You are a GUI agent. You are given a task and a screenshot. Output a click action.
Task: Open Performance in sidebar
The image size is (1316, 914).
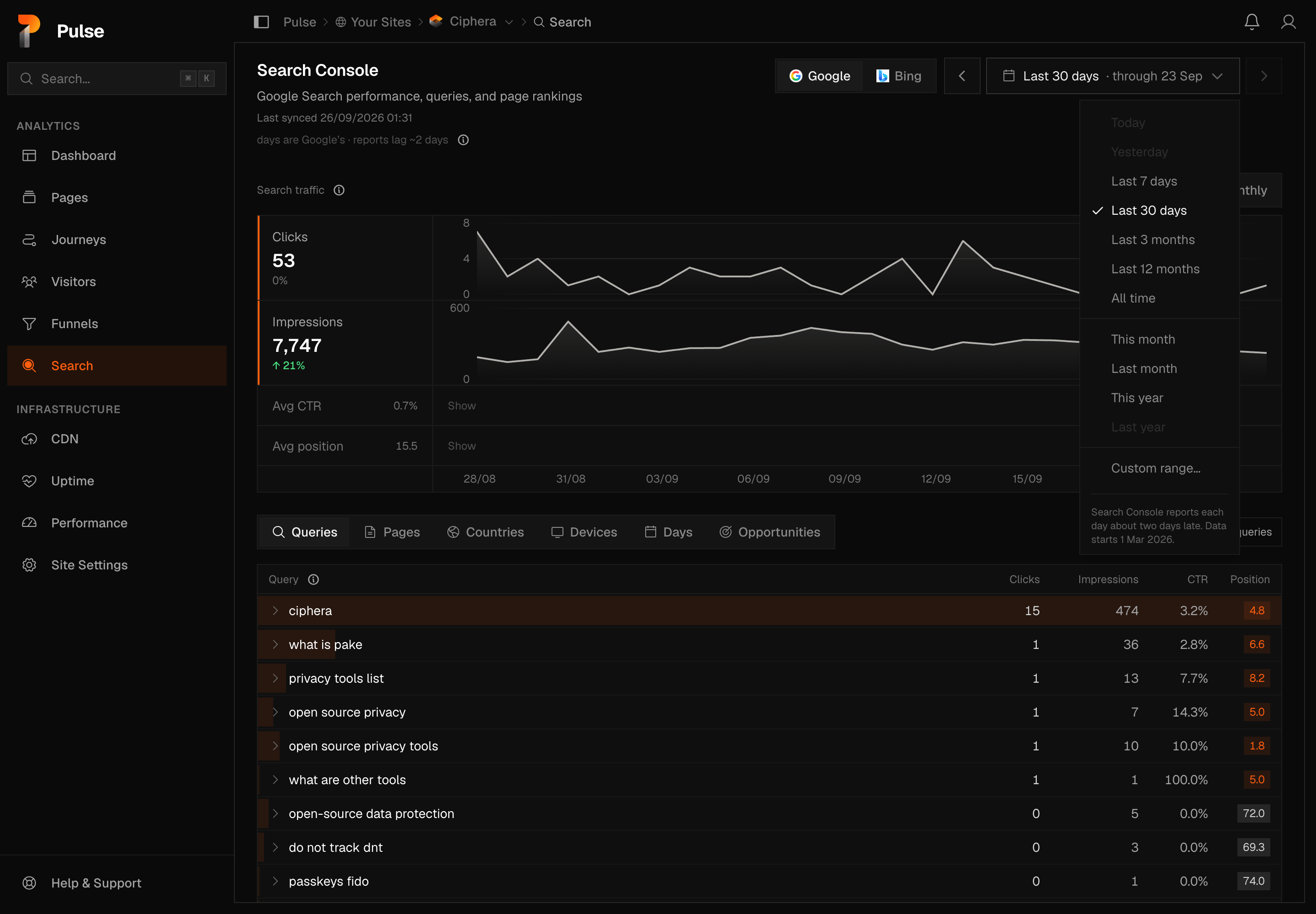tap(117, 523)
